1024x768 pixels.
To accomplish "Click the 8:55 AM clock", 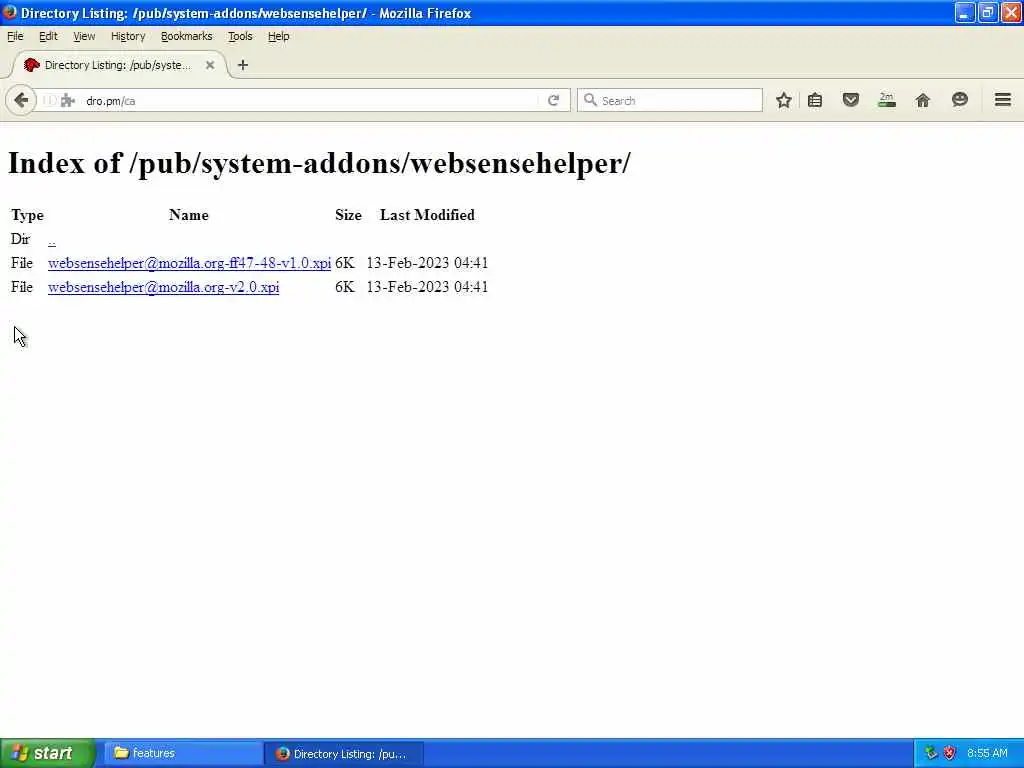I will pyautogui.click(x=987, y=753).
